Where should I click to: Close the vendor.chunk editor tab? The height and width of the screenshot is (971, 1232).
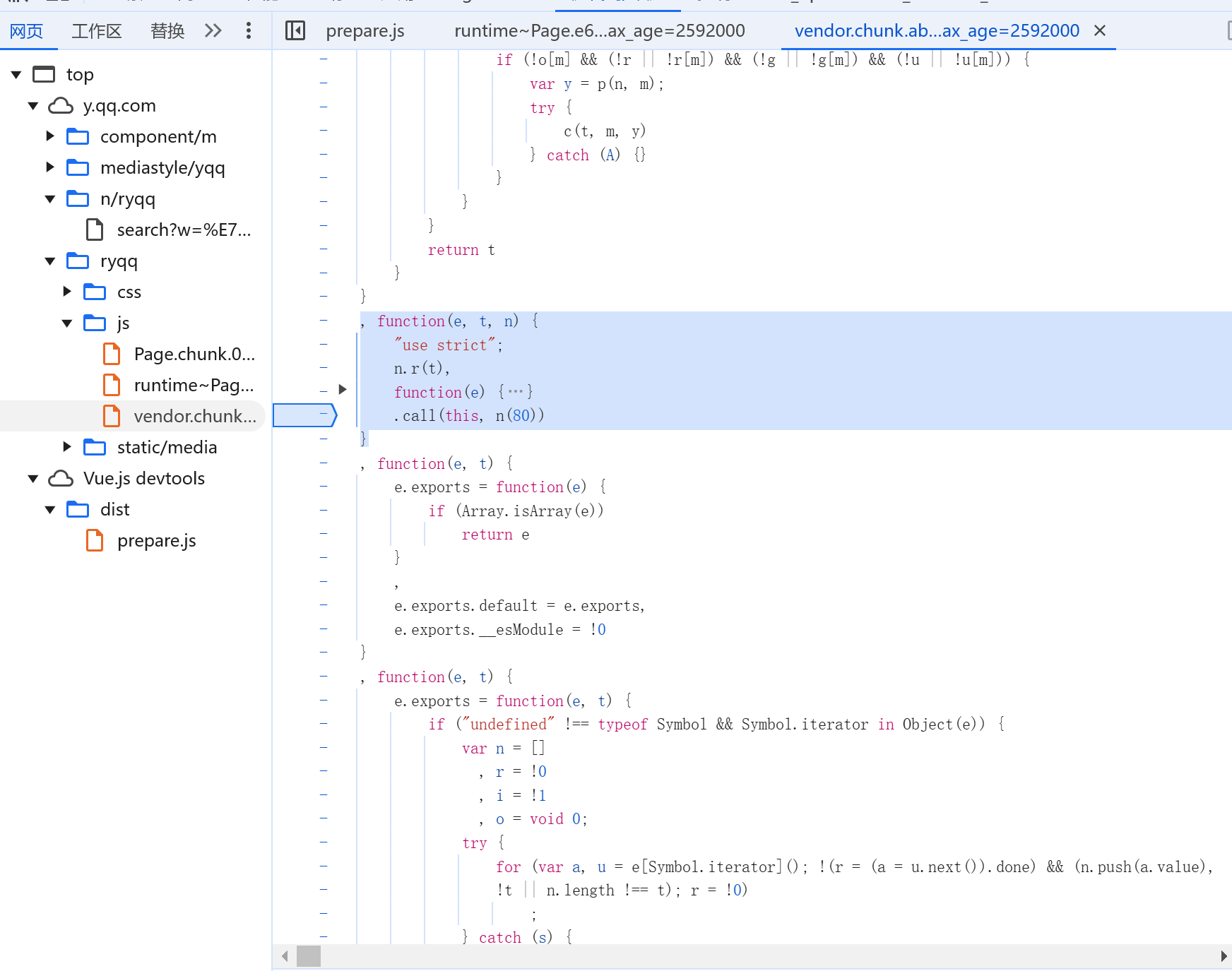click(x=1100, y=30)
